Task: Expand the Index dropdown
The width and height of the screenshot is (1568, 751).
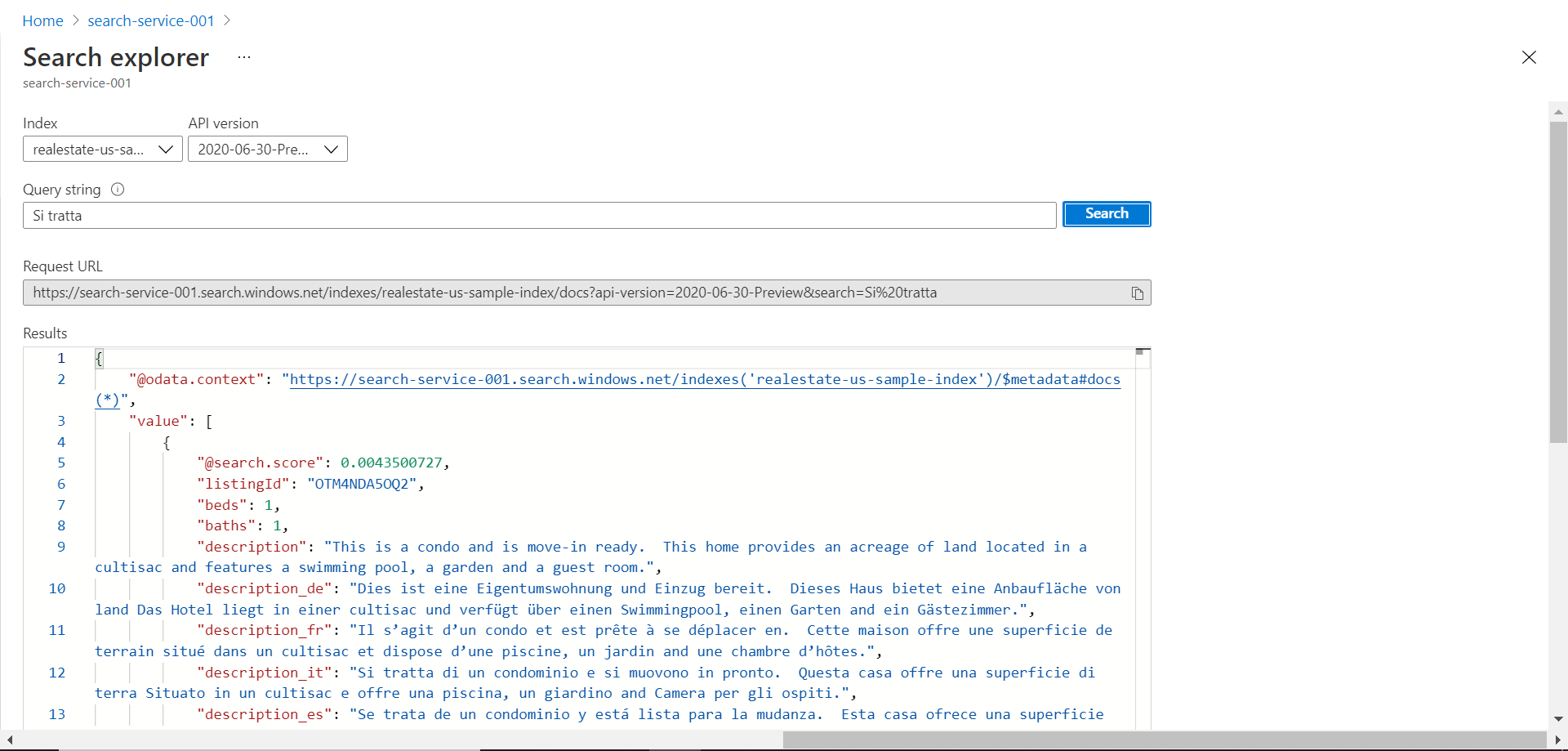Action: coord(103,150)
